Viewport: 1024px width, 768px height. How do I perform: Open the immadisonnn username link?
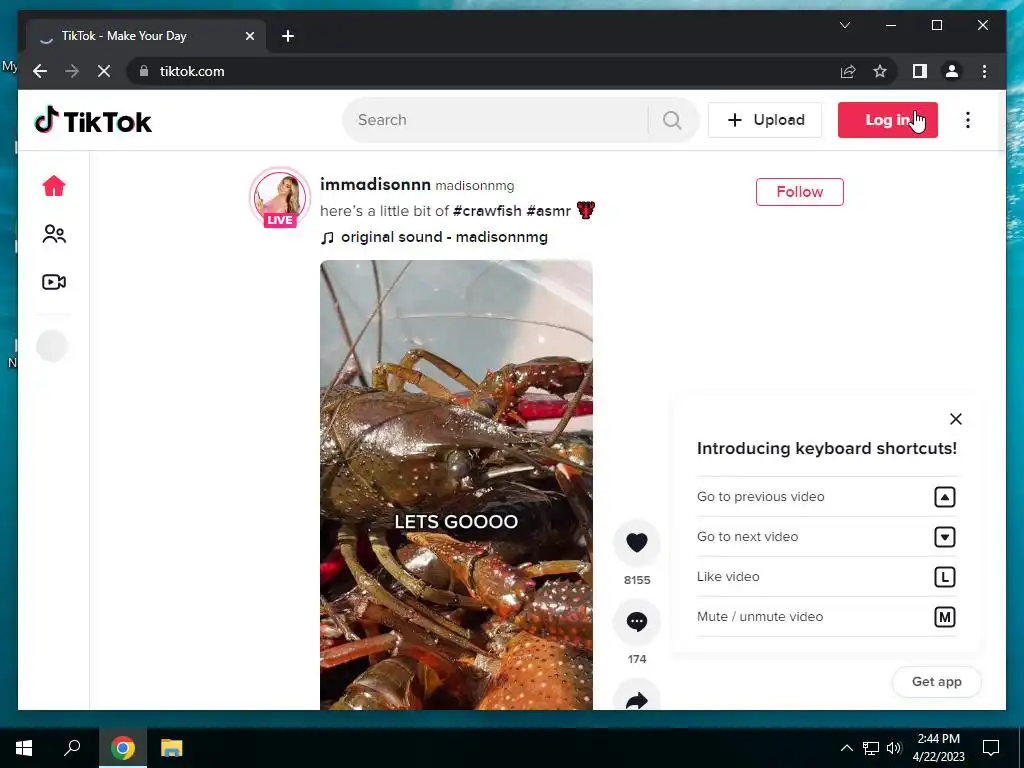coord(376,185)
